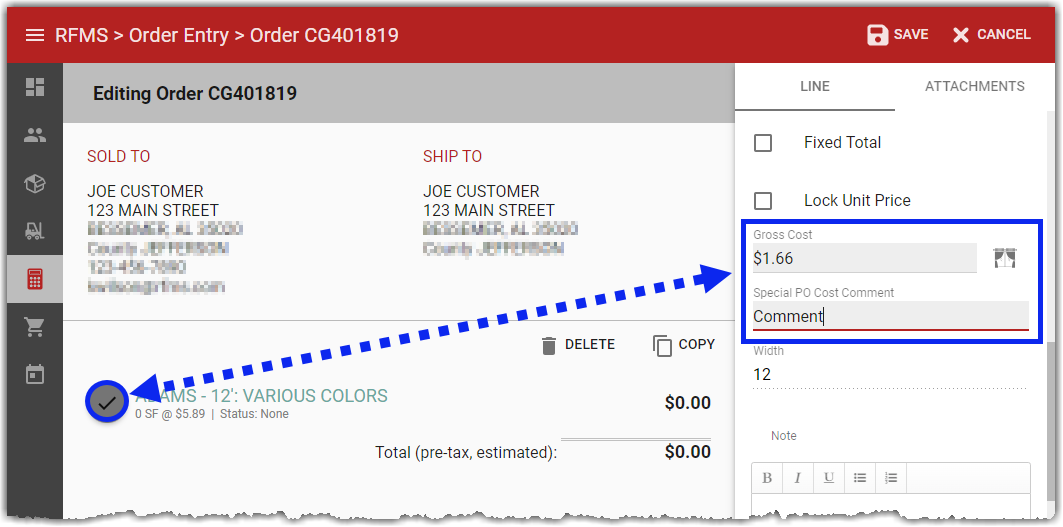
Task: Open the calendar schedule sidebar icon
Action: (x=35, y=374)
